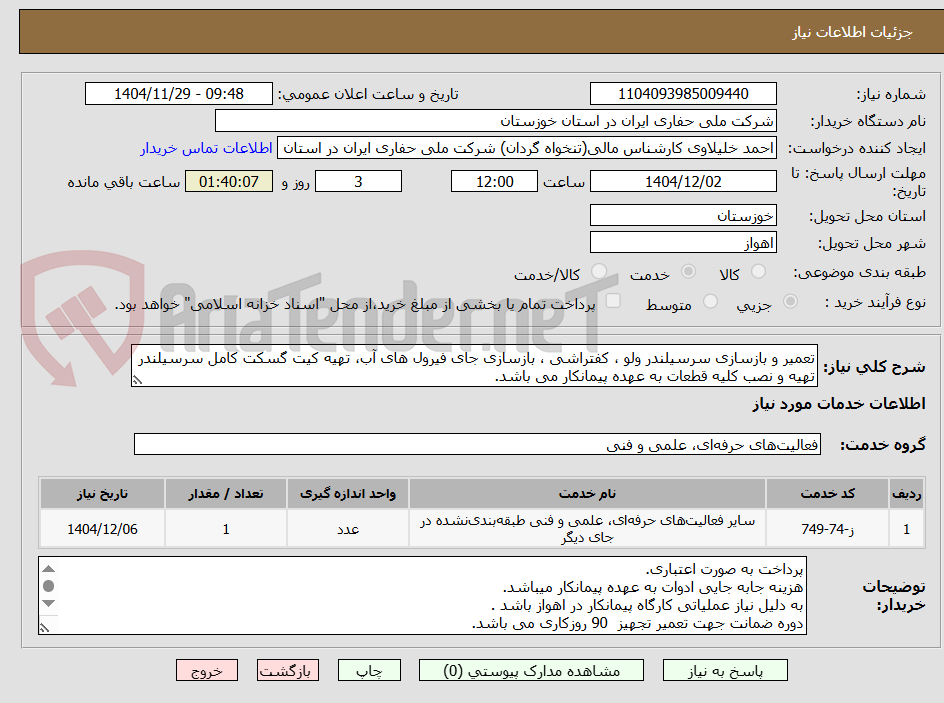The height and width of the screenshot is (703, 944).
Task: Click the deadline date field 1404/12/02
Action: coord(683,181)
